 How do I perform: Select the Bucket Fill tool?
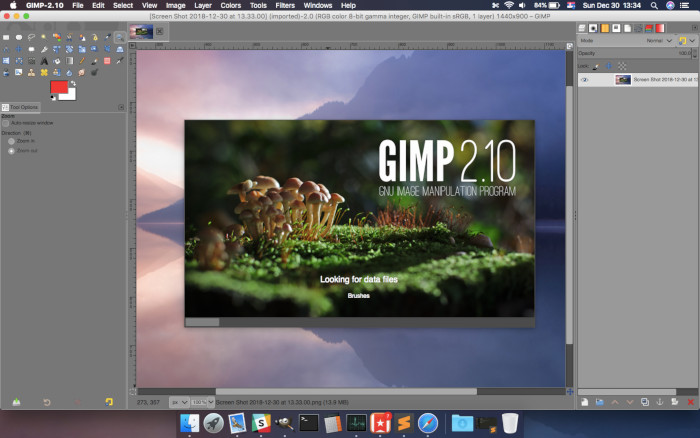[57, 61]
